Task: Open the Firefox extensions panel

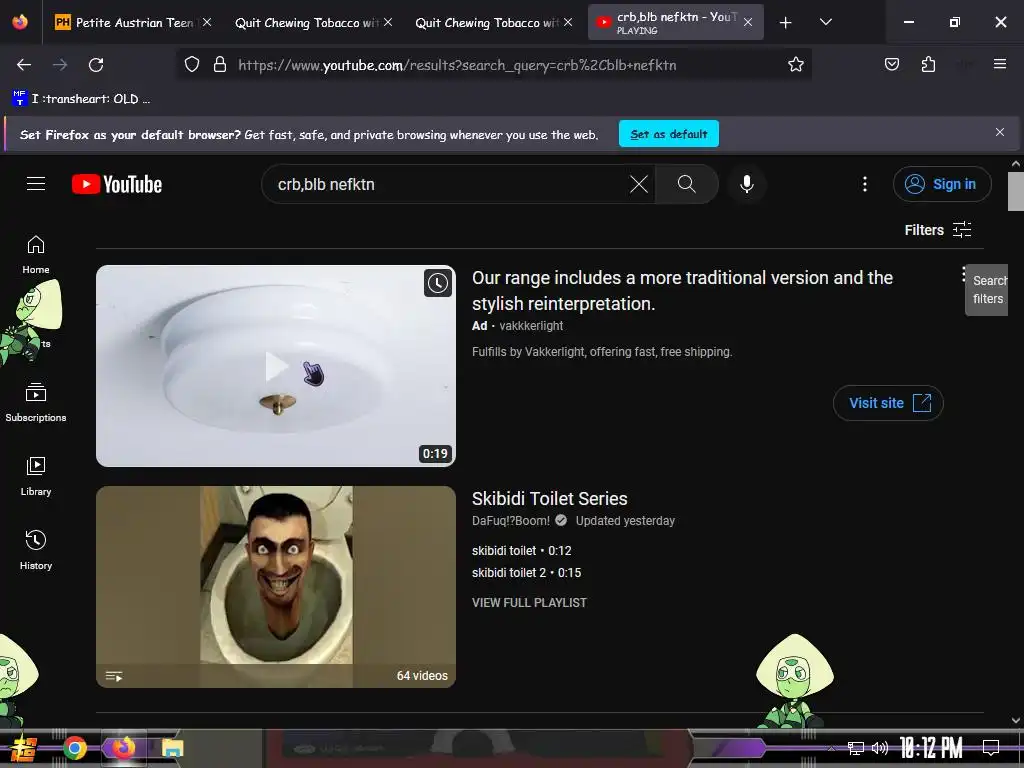Action: [928, 65]
